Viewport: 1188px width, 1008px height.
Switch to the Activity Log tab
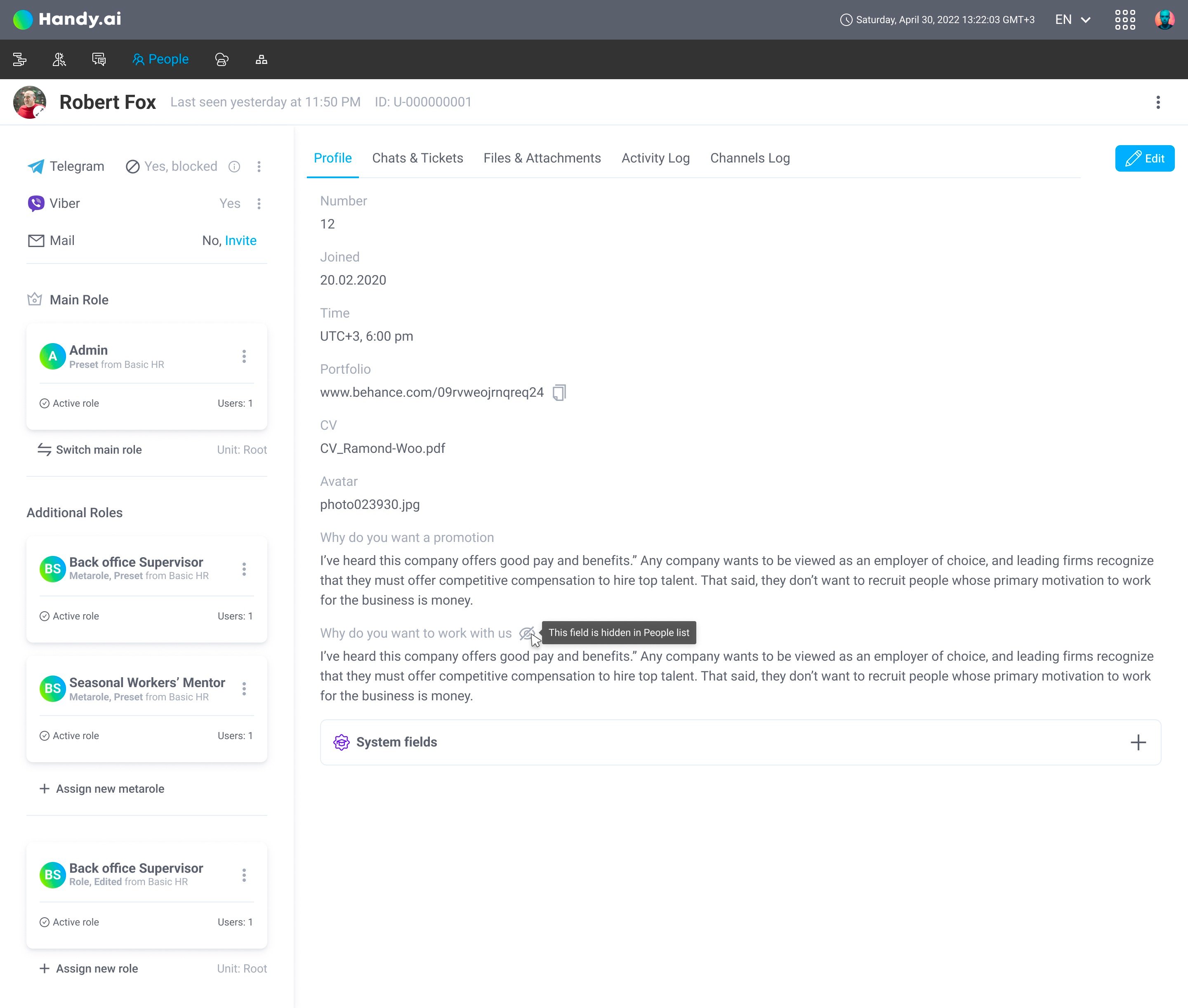(655, 158)
